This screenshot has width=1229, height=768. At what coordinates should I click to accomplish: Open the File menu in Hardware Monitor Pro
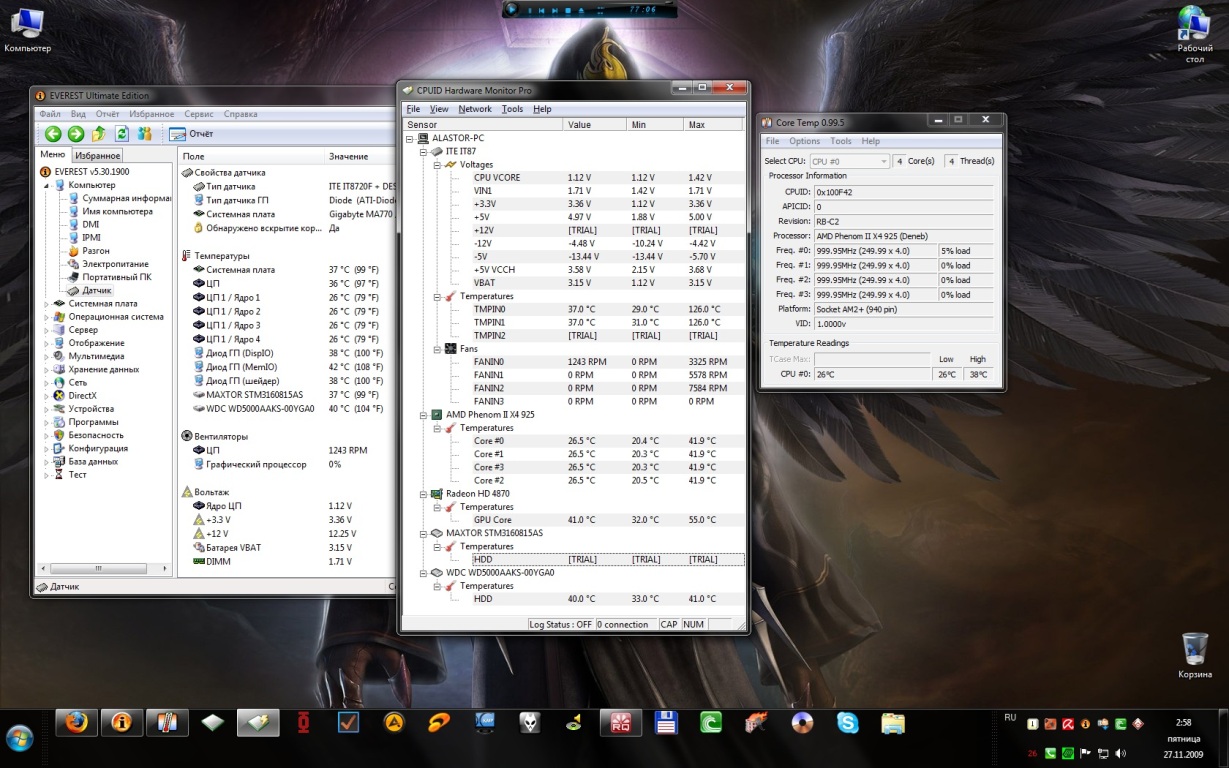pyautogui.click(x=413, y=109)
